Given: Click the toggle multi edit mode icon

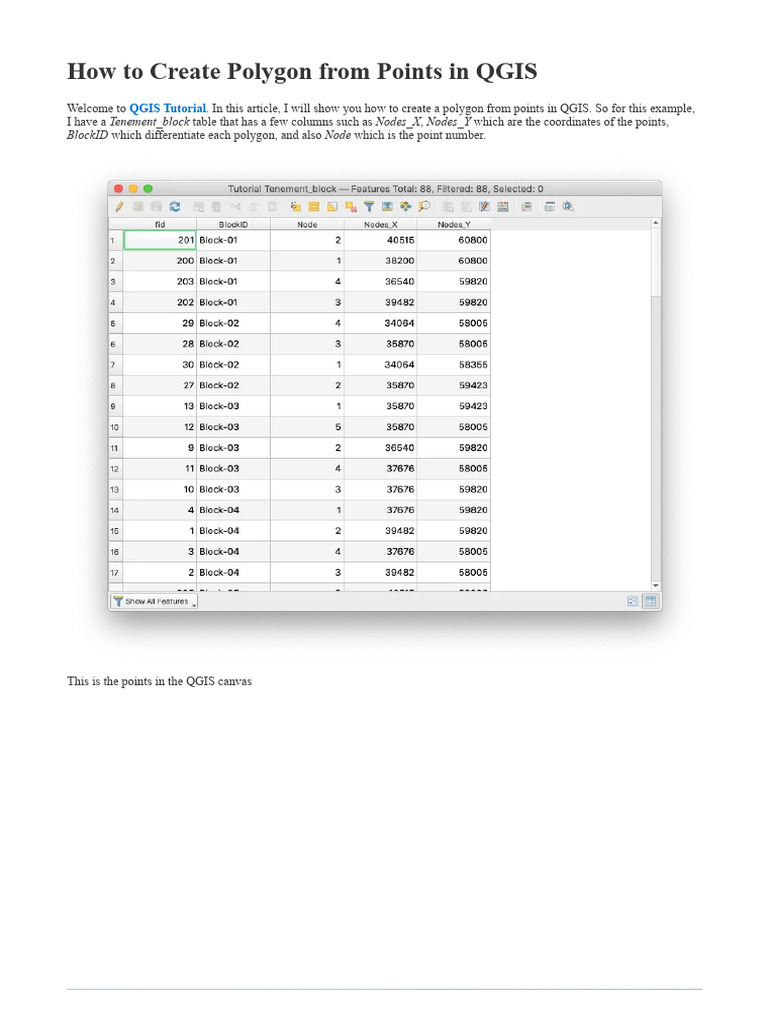Looking at the screenshot, I should click(x=138, y=206).
